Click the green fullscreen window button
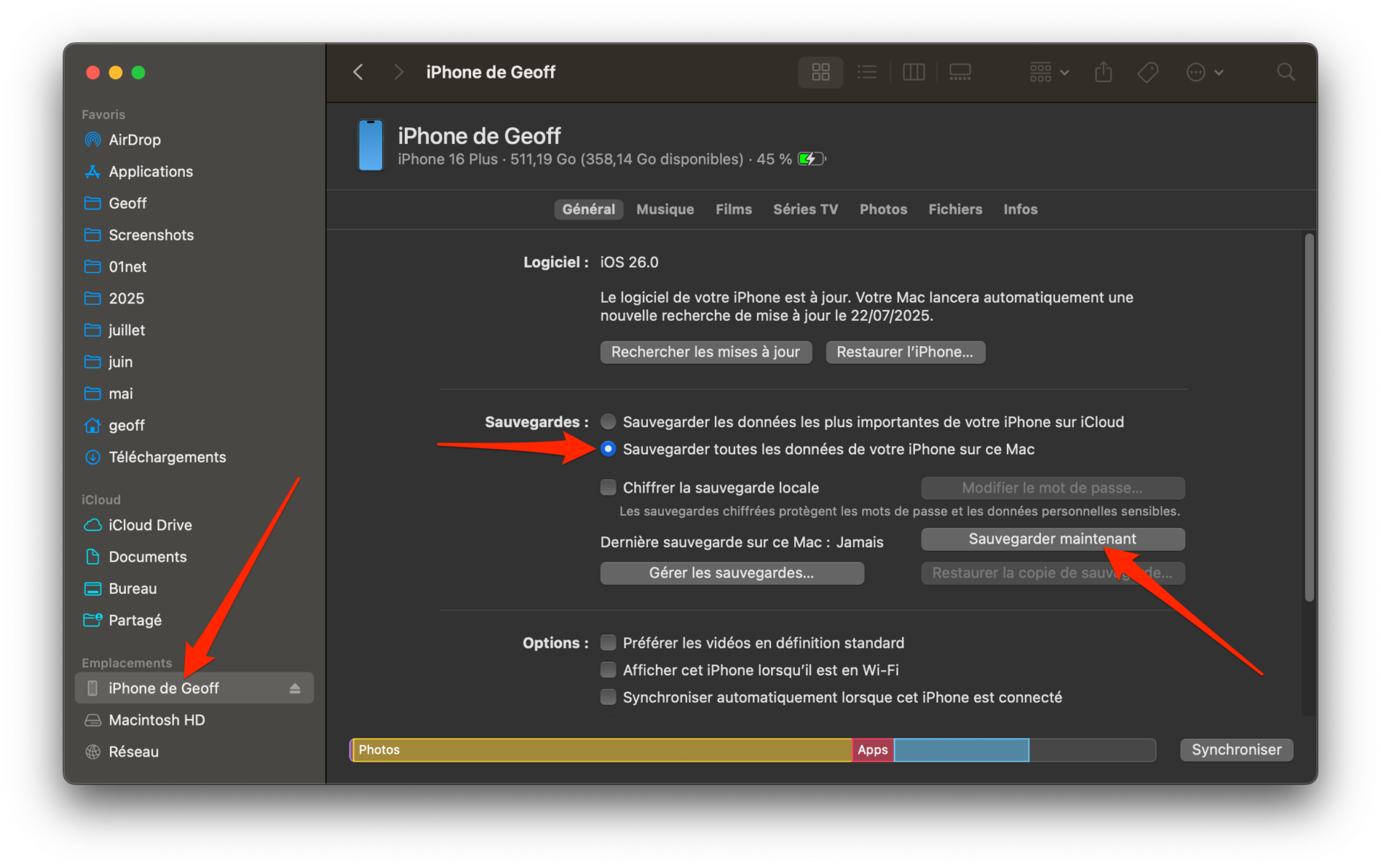The height and width of the screenshot is (868, 1381). [x=139, y=72]
